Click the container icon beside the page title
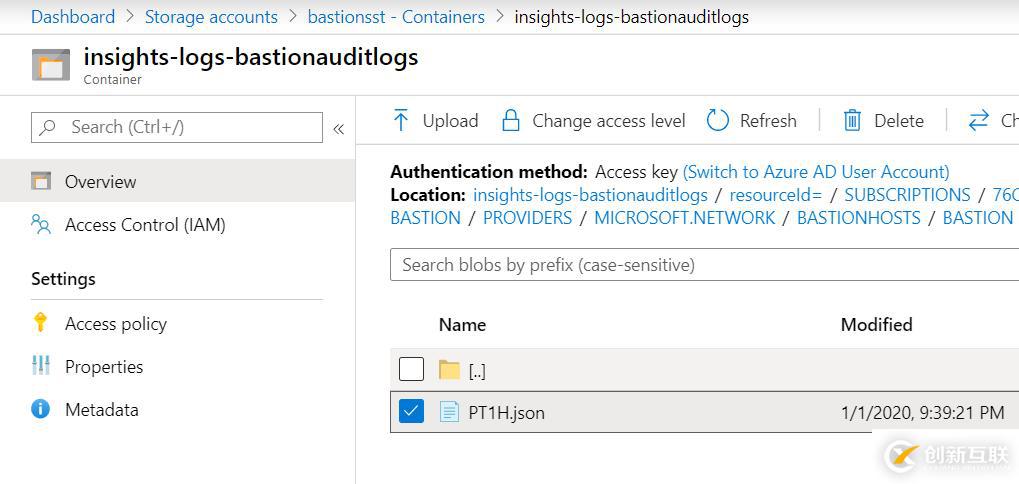This screenshot has height=484, width=1019. (51, 65)
